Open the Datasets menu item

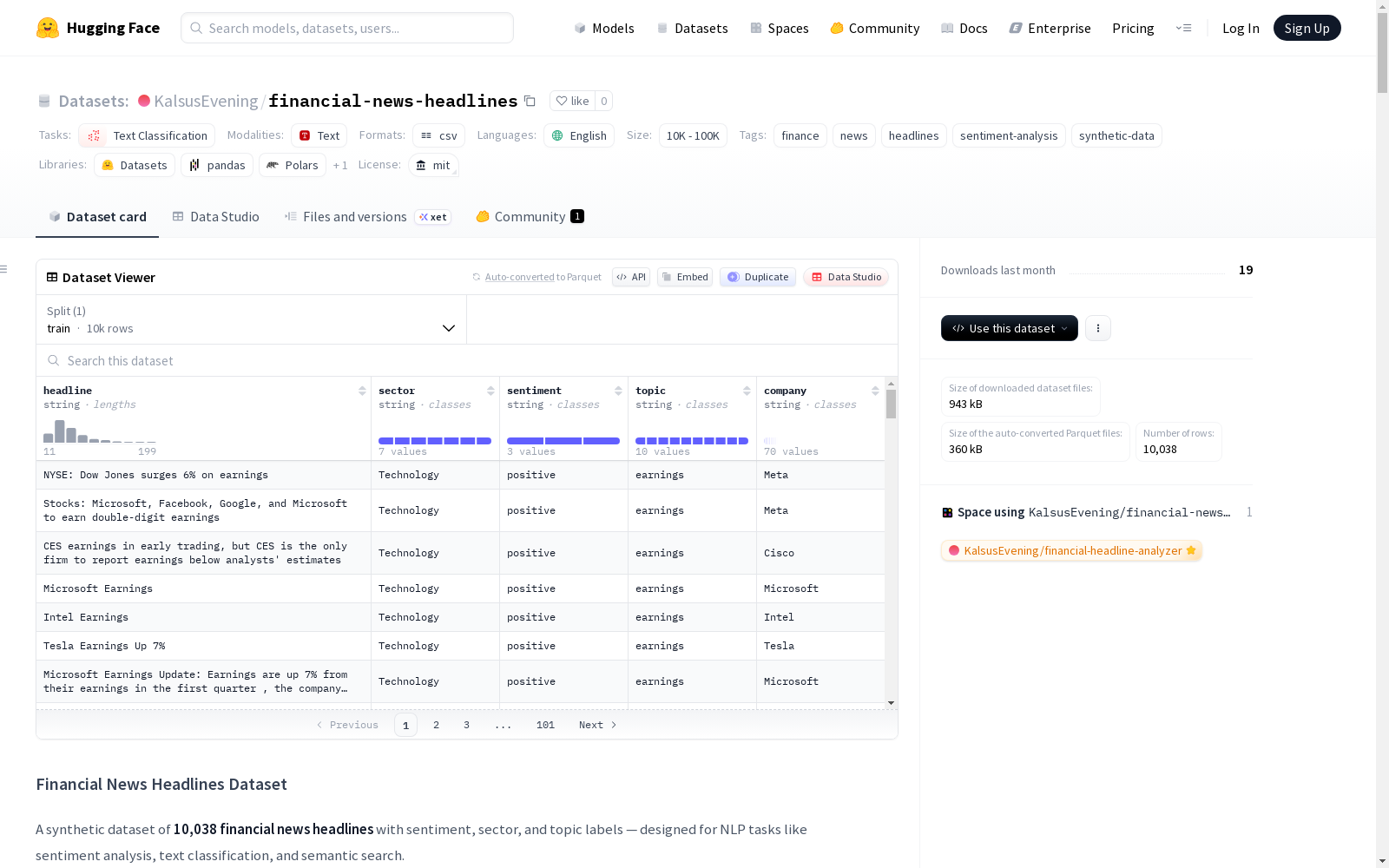point(692,28)
